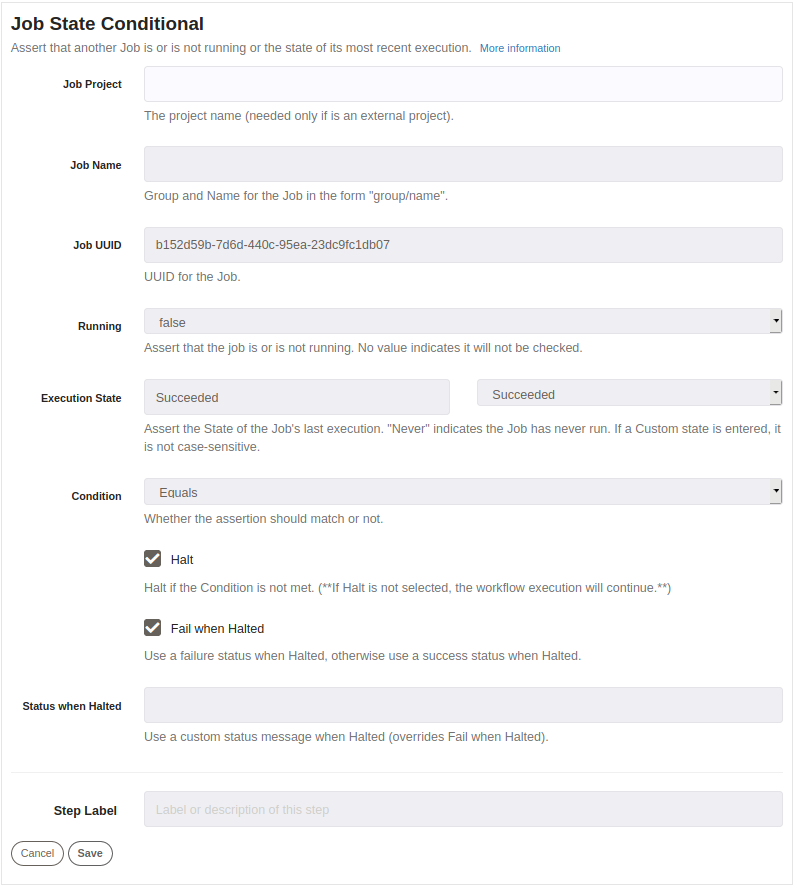Click the 'Fail when Halted' checkbox label text
The height and width of the screenshot is (888, 797).
coord(218,629)
